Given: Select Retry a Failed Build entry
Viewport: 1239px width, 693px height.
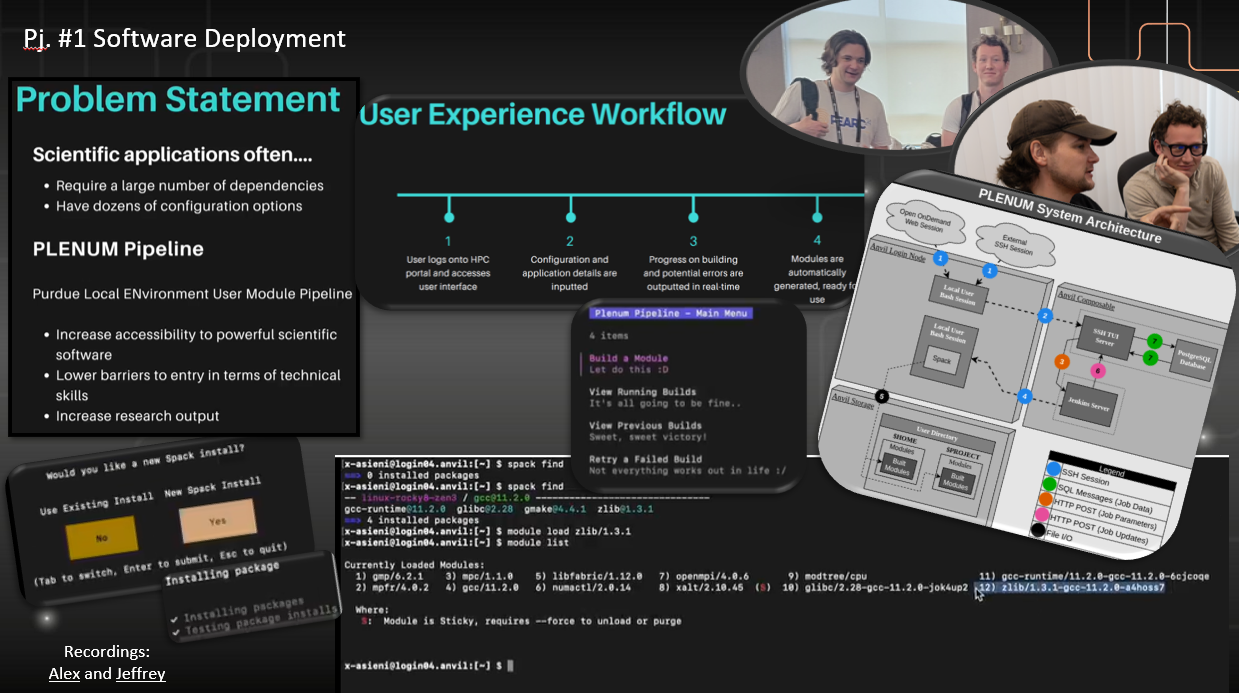Looking at the screenshot, I should pos(645,459).
